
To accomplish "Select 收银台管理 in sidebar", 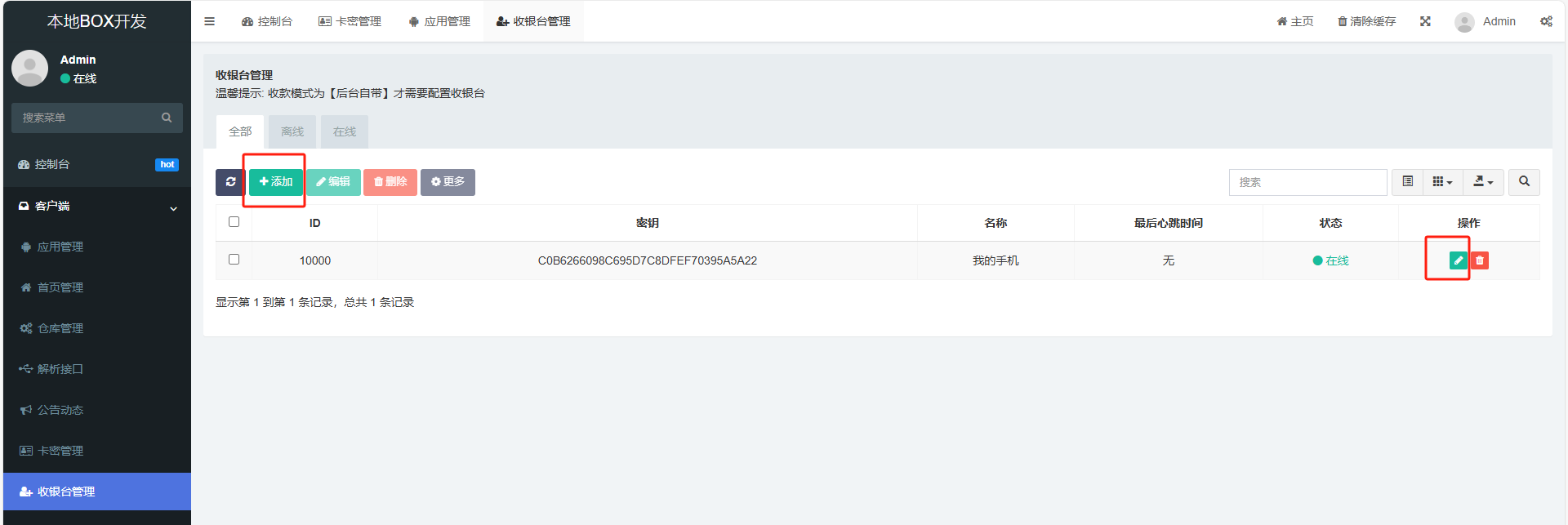I will pyautogui.click(x=96, y=492).
